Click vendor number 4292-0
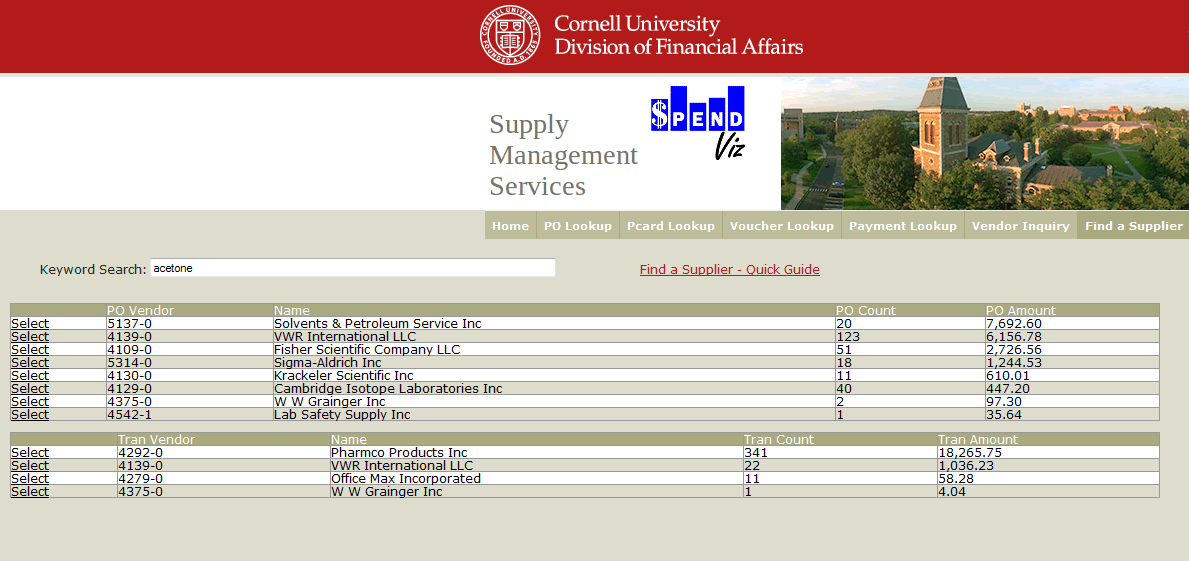 [140, 453]
